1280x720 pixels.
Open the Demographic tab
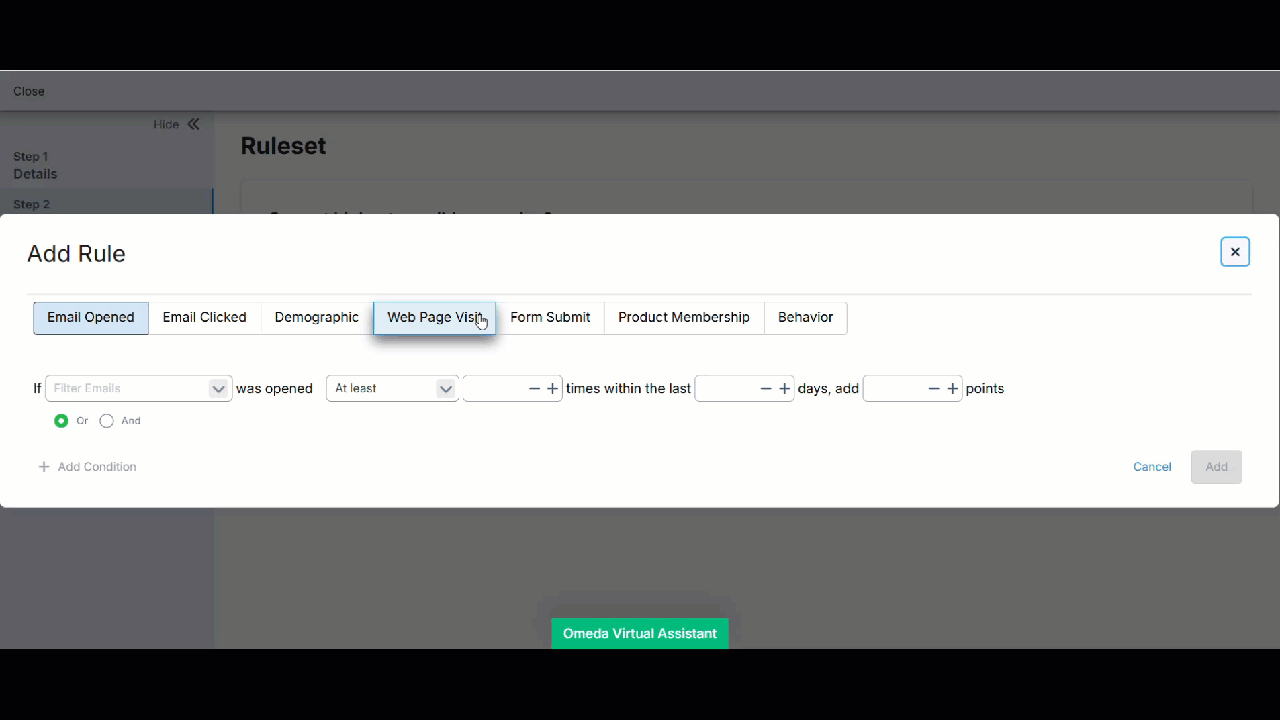(316, 318)
